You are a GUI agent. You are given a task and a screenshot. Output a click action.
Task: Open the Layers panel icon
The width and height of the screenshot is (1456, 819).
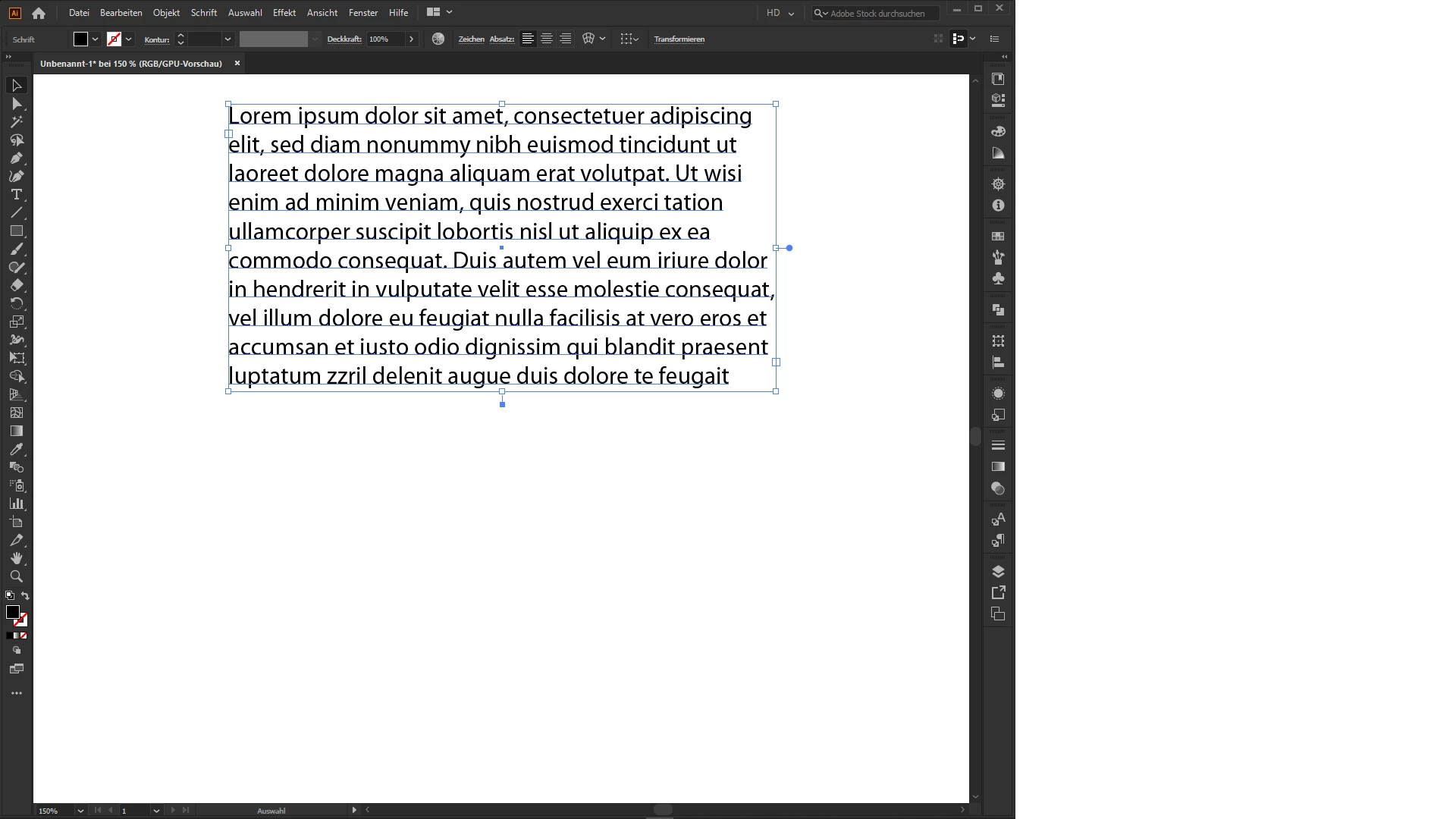(998, 571)
